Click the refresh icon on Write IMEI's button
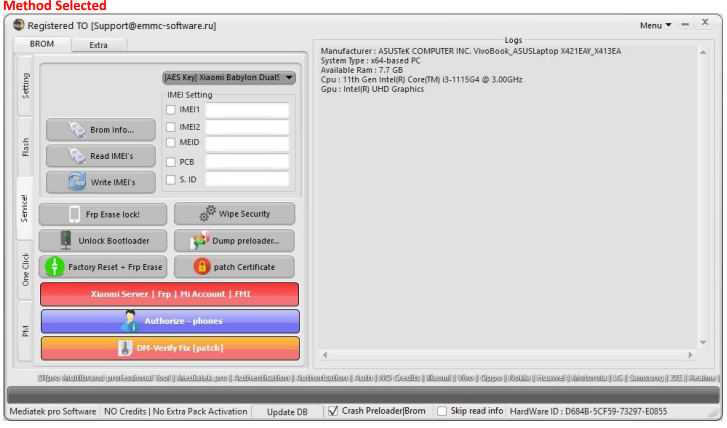The image size is (727, 428). (77, 182)
